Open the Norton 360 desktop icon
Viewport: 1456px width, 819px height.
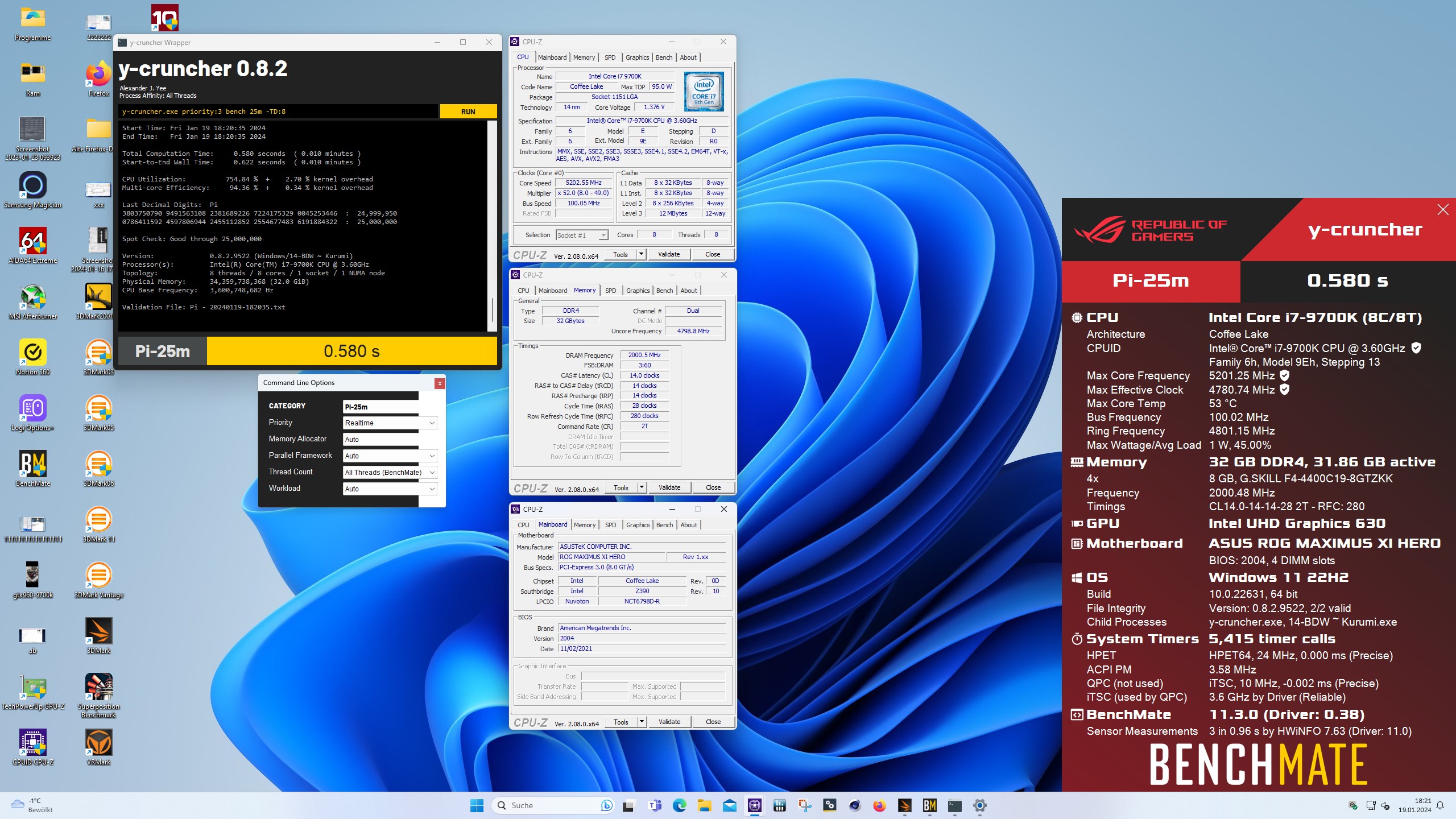pos(33,357)
